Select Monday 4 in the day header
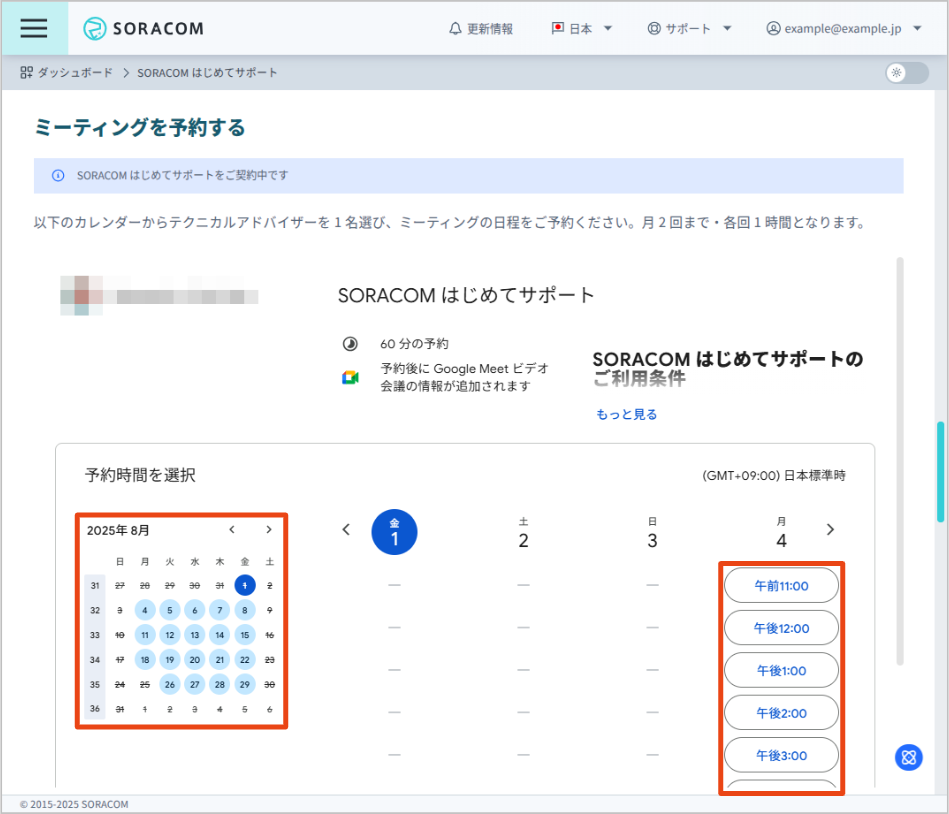 pos(781,533)
